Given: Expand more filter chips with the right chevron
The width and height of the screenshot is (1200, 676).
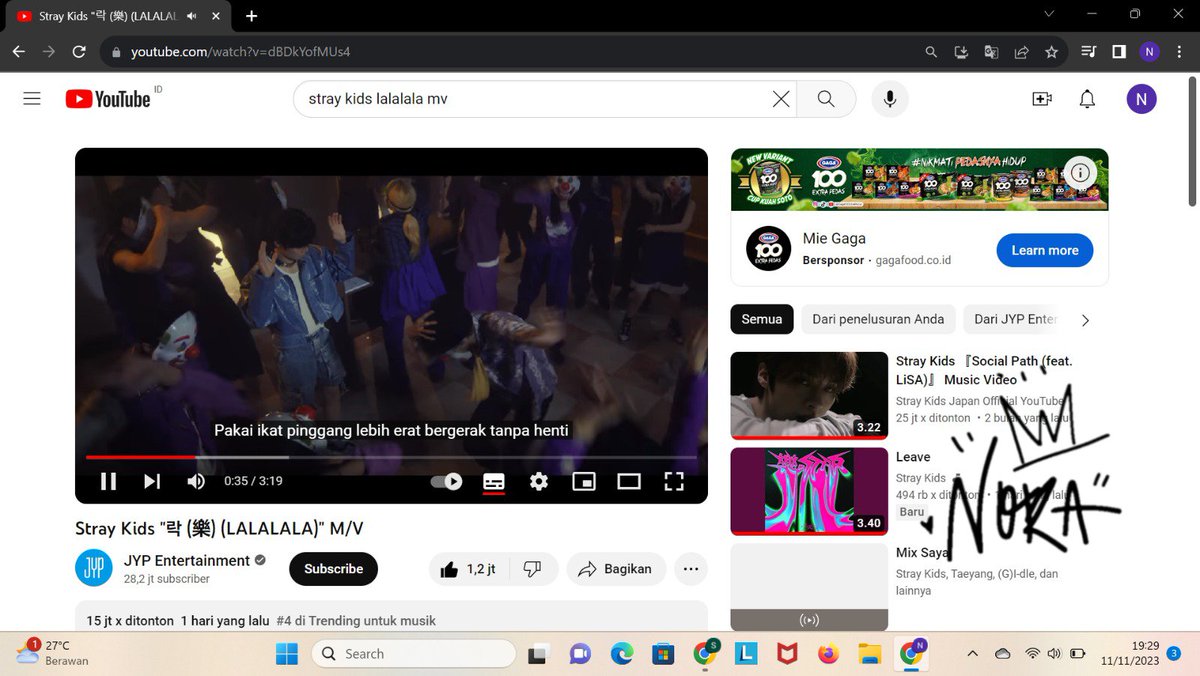Looking at the screenshot, I should coord(1085,320).
